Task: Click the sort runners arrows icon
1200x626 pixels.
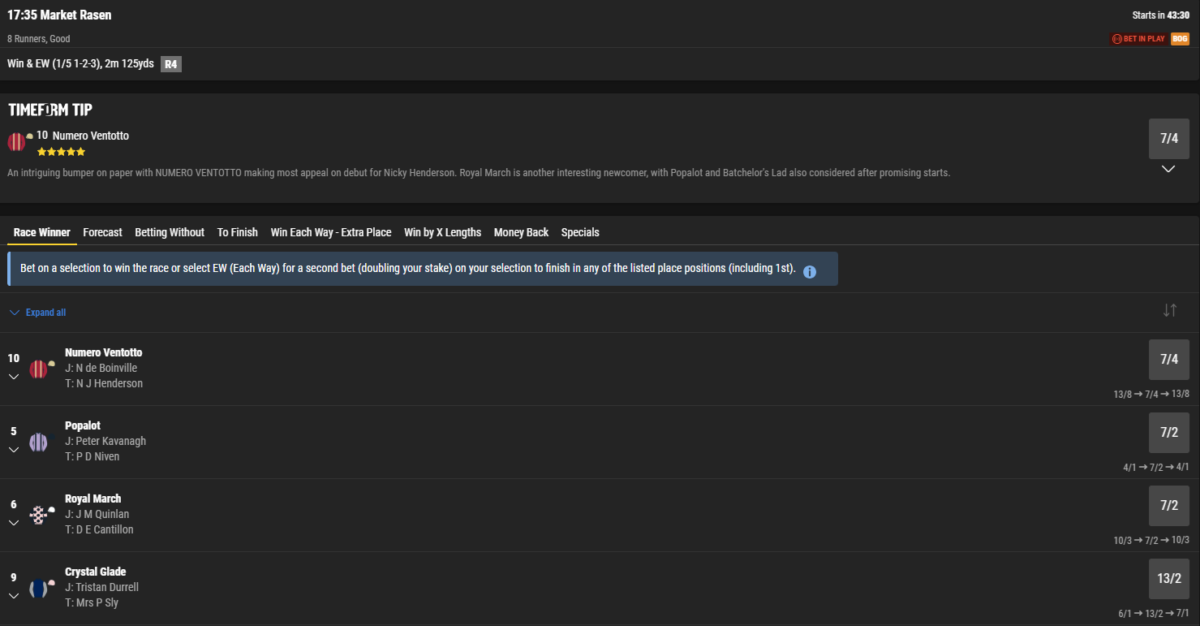Action: point(1169,311)
